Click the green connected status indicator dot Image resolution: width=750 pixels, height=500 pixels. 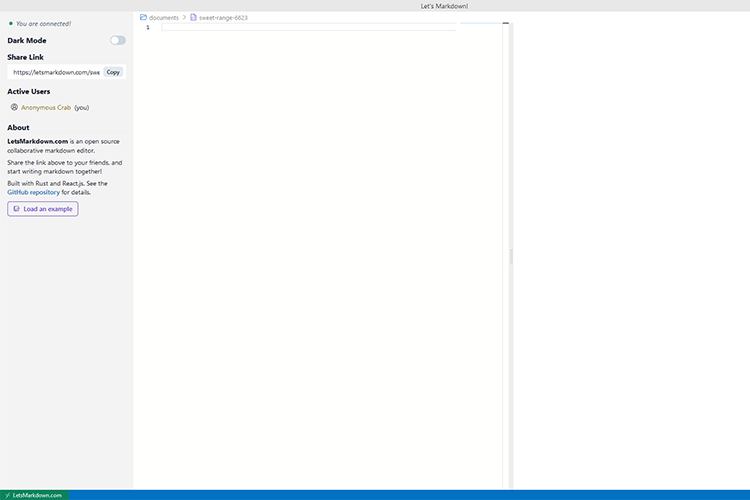pyautogui.click(x=11, y=23)
